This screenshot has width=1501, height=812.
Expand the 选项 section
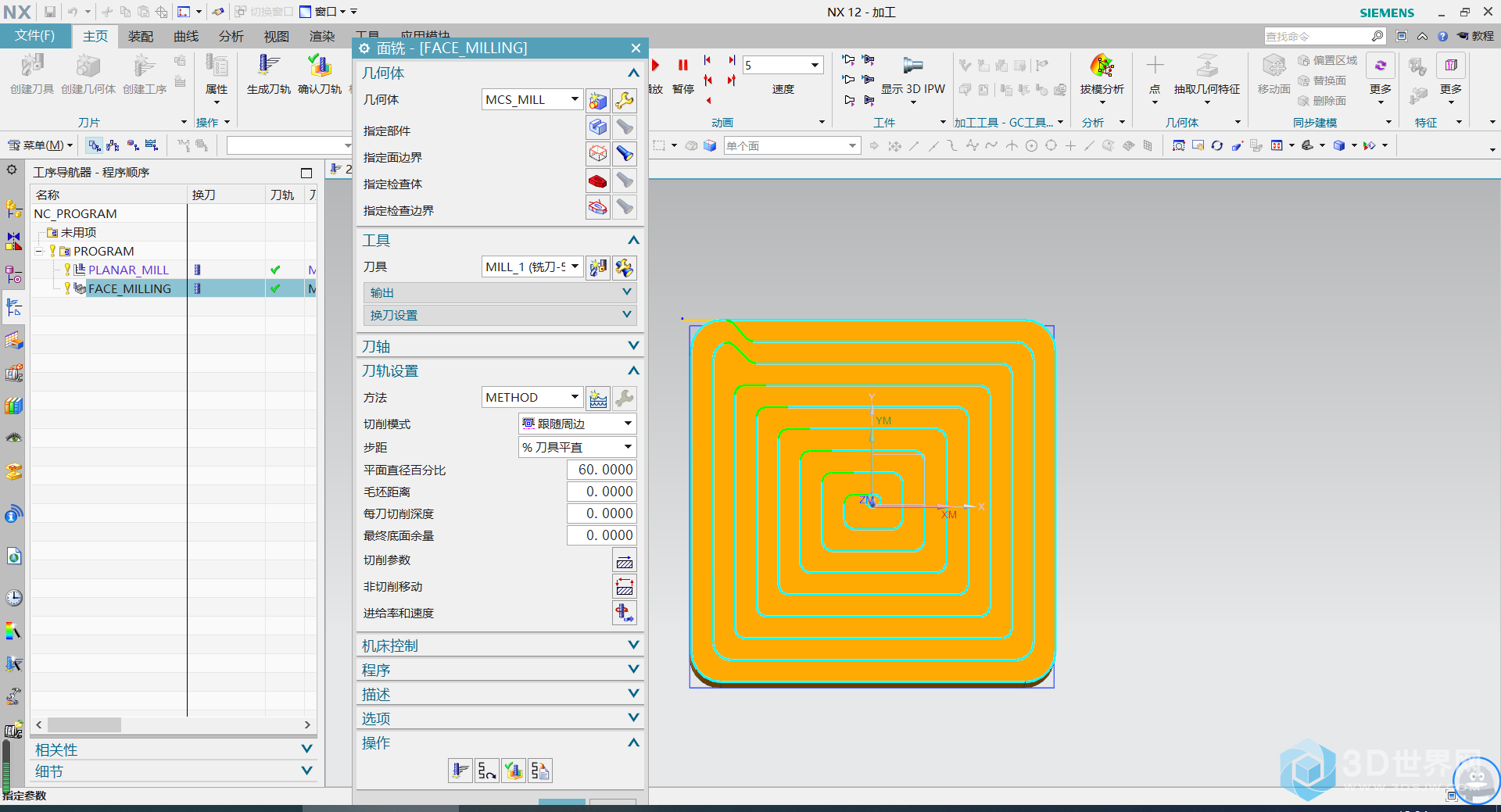pyautogui.click(x=634, y=717)
